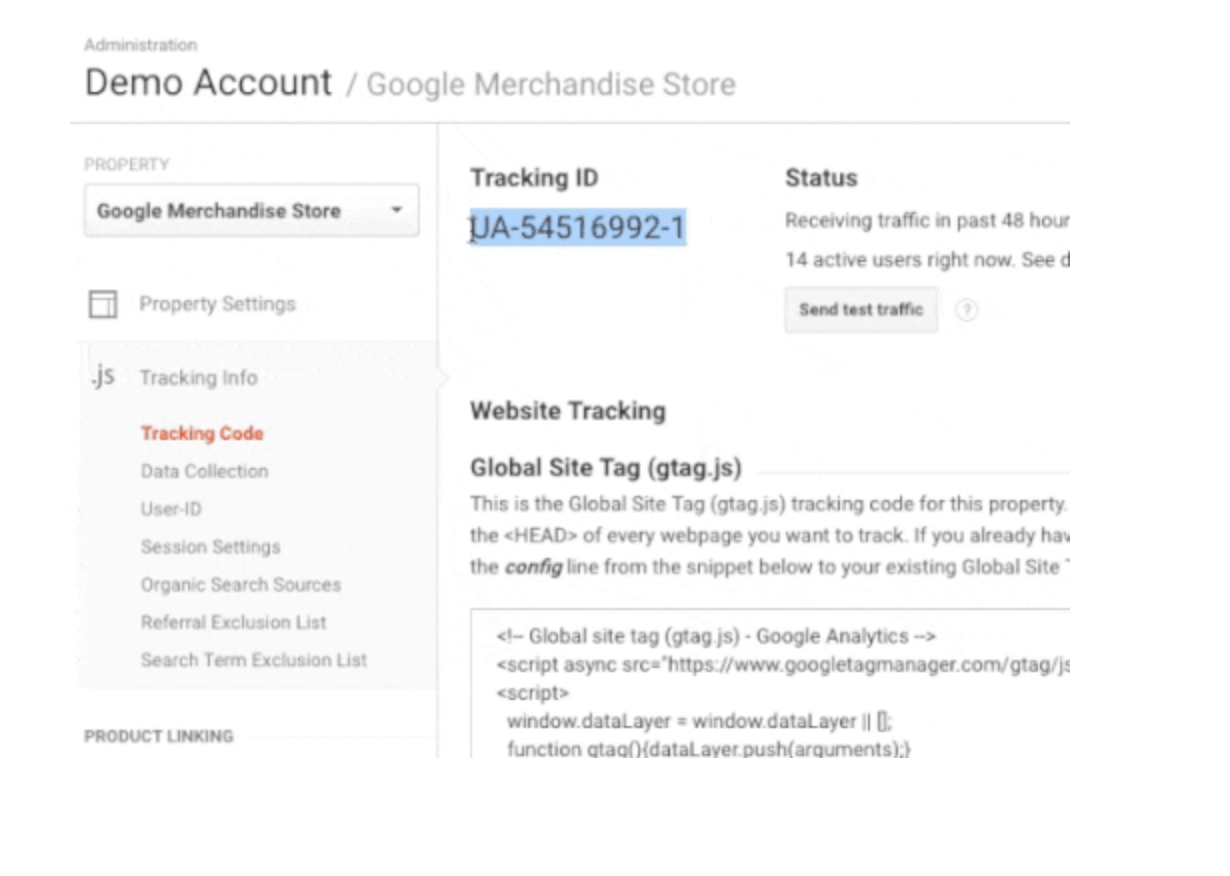Open the Referral Exclusion List
Screen dimensions: 1230x876
(233, 622)
